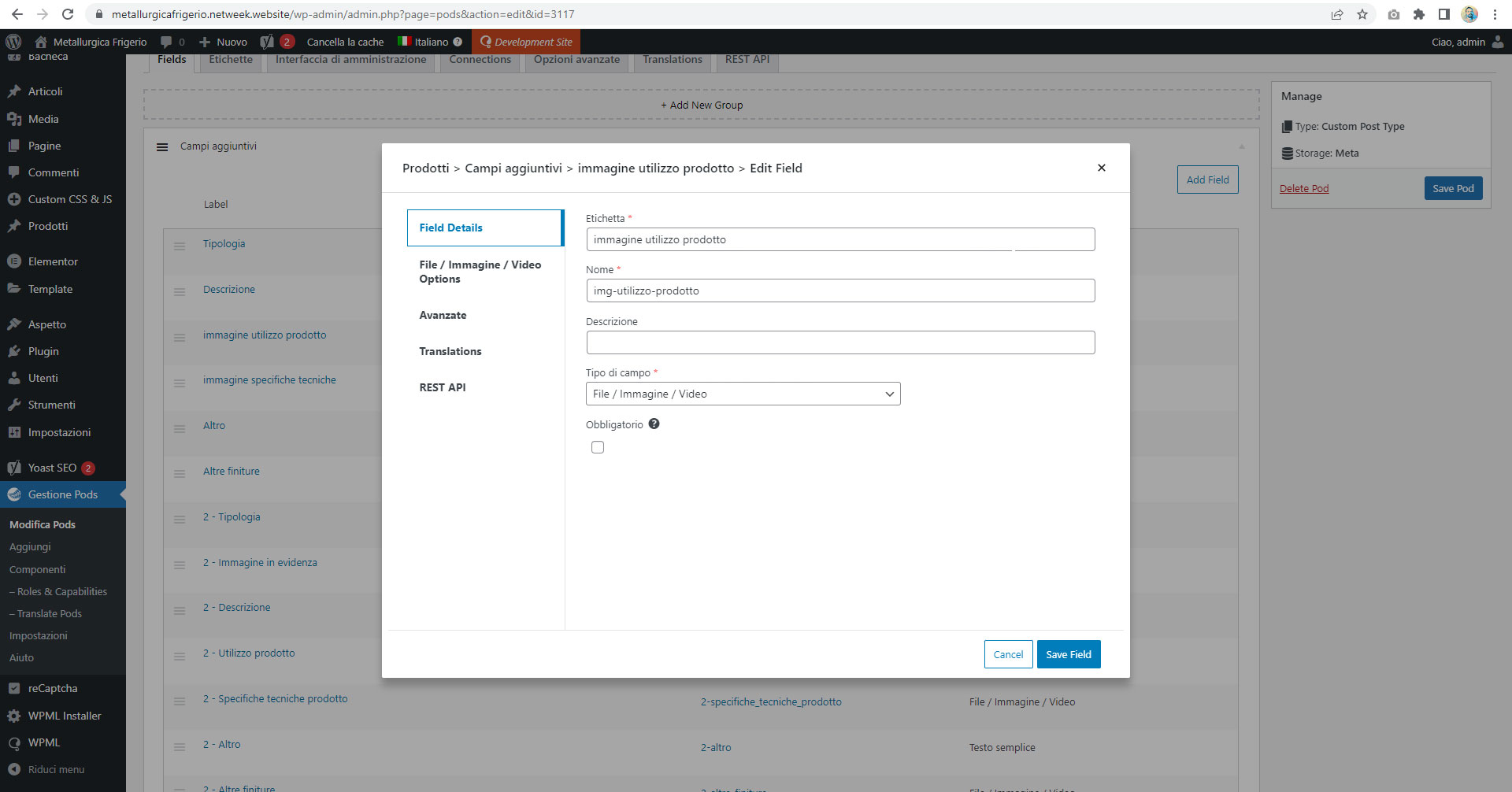Viewport: 1512px width, 792px height.
Task: Switch to the Etichette tab
Action: [x=229, y=59]
